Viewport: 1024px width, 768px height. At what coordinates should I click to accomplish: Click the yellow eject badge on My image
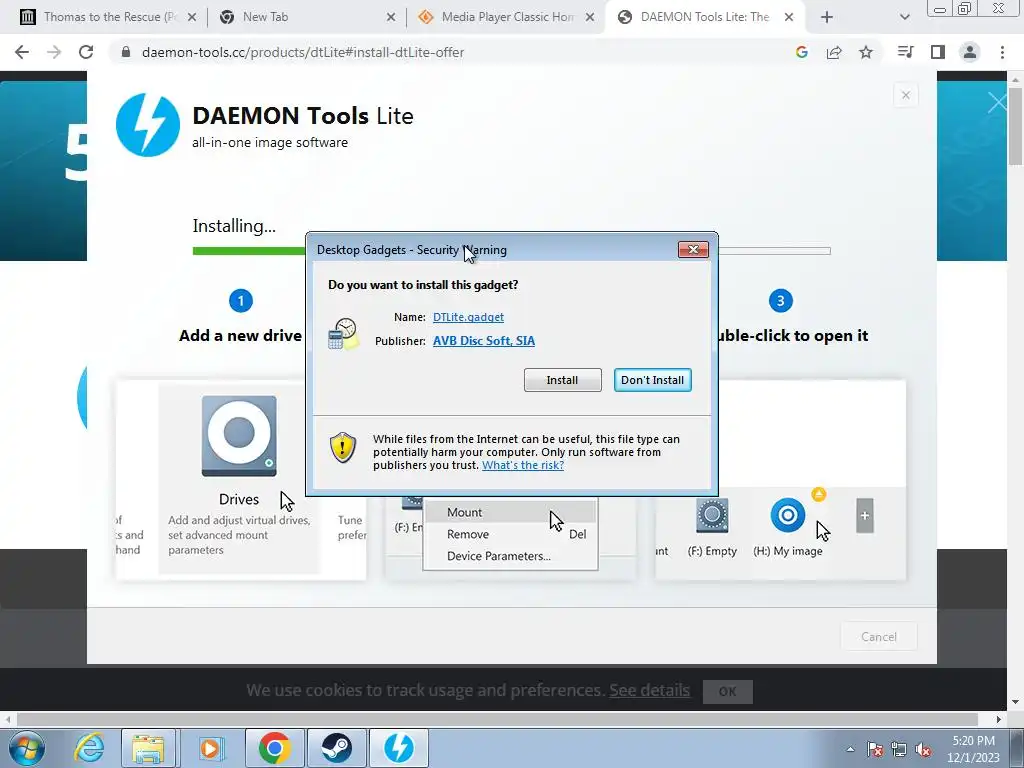click(818, 494)
